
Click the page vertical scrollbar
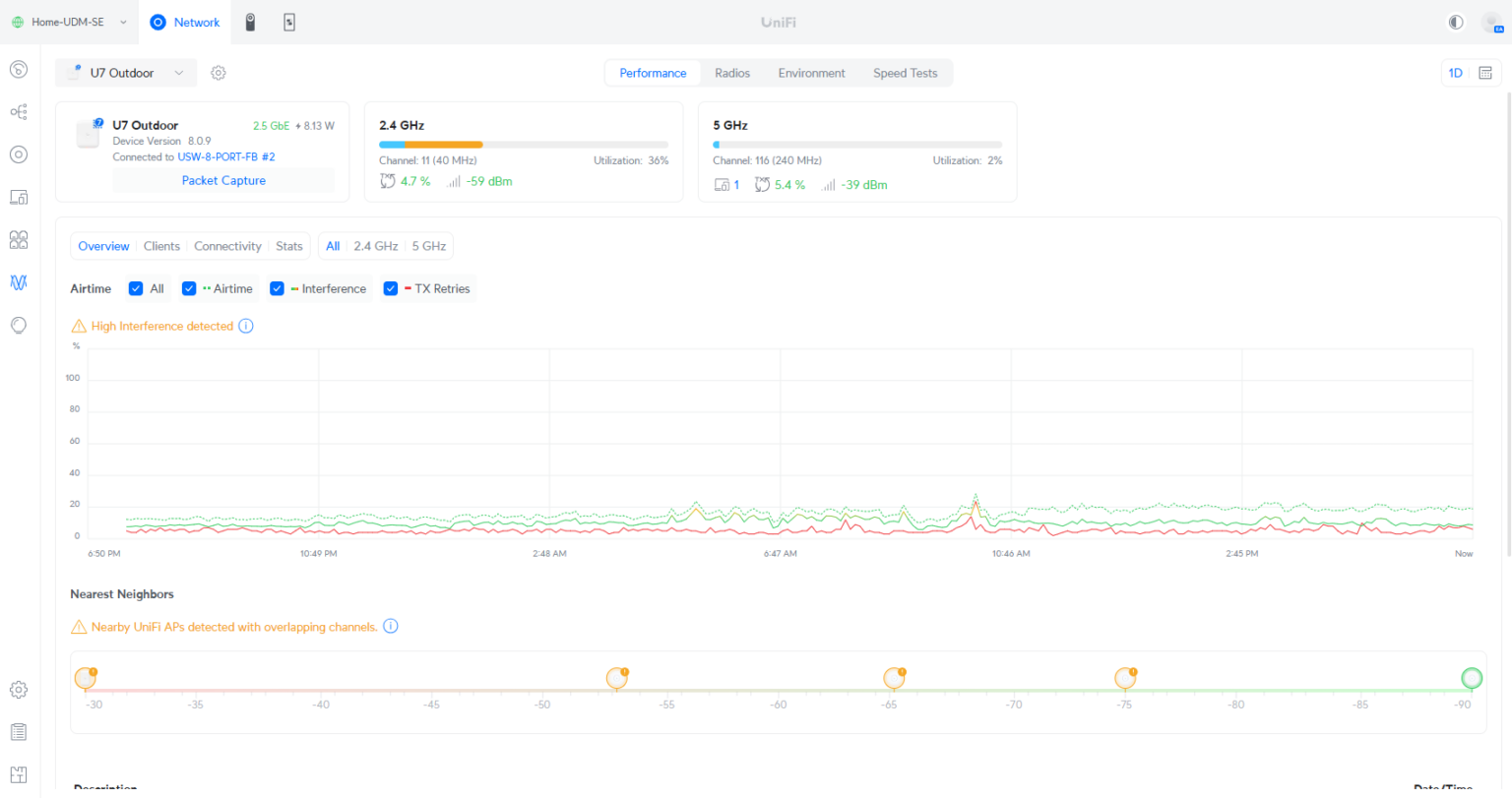click(1508, 325)
